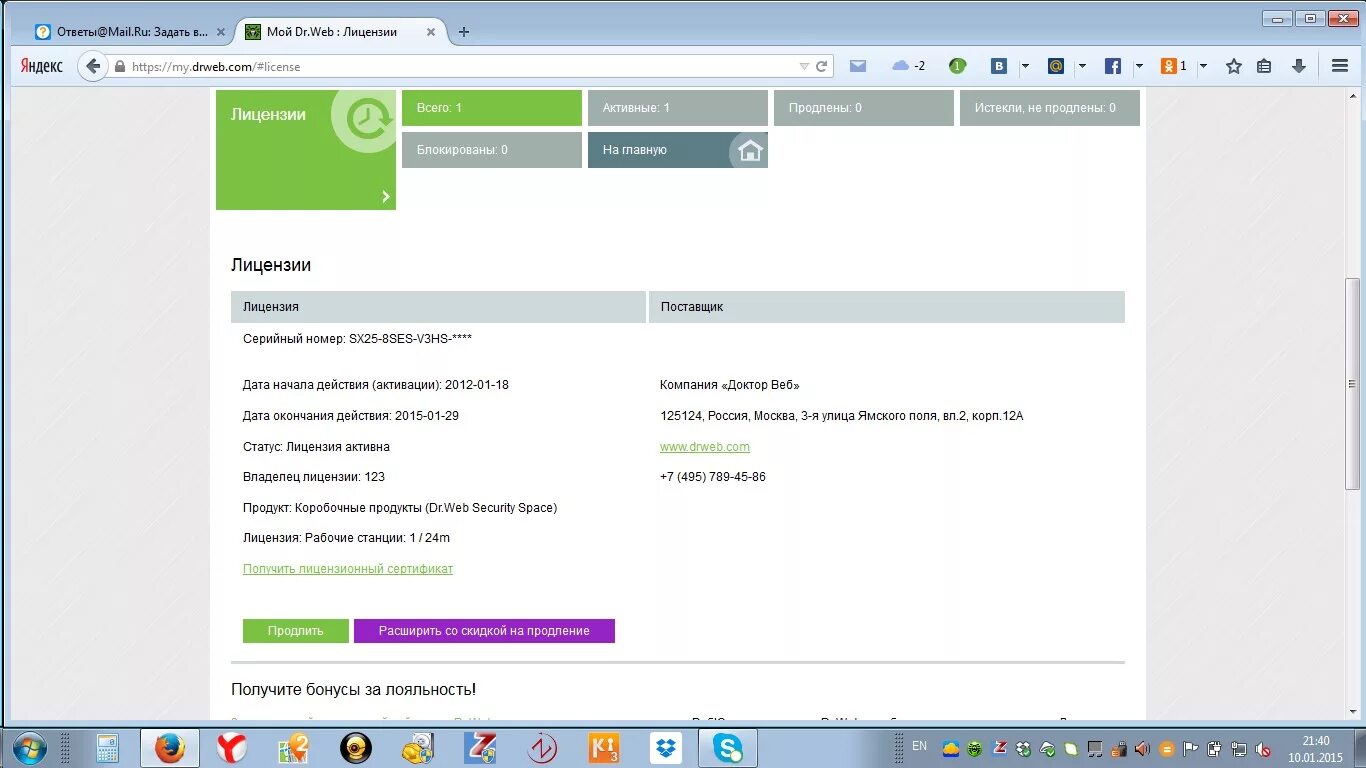Screen dimensions: 1366x768
Task: Open VKontakte button dropdown arrow
Action: pos(1025,66)
